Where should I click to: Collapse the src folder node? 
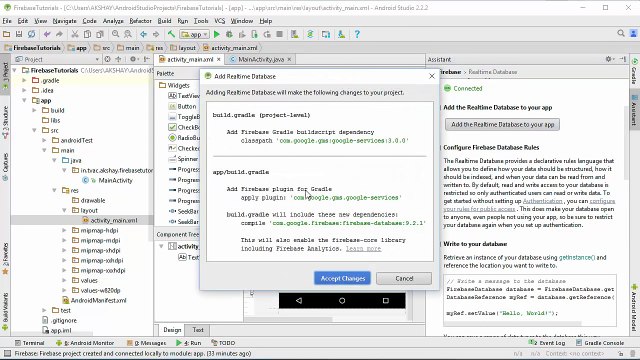[34, 130]
